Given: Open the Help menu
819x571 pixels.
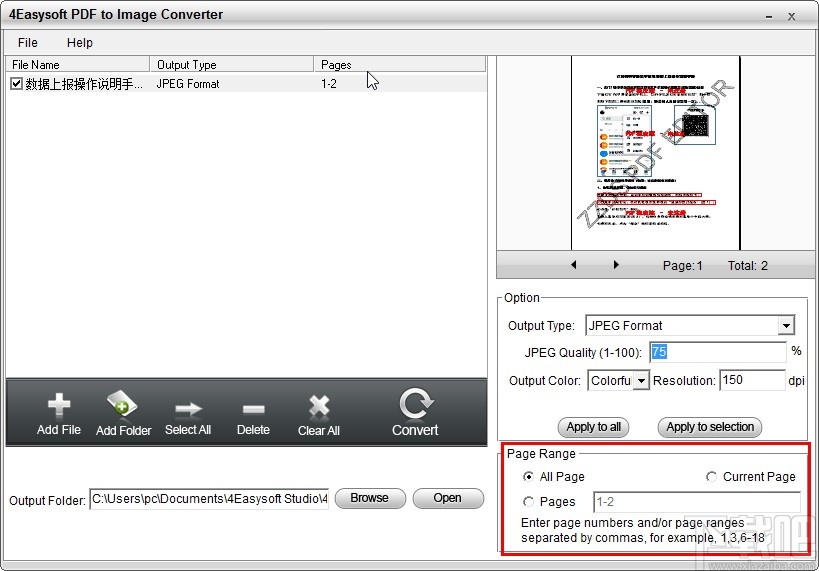Looking at the screenshot, I should coord(80,43).
